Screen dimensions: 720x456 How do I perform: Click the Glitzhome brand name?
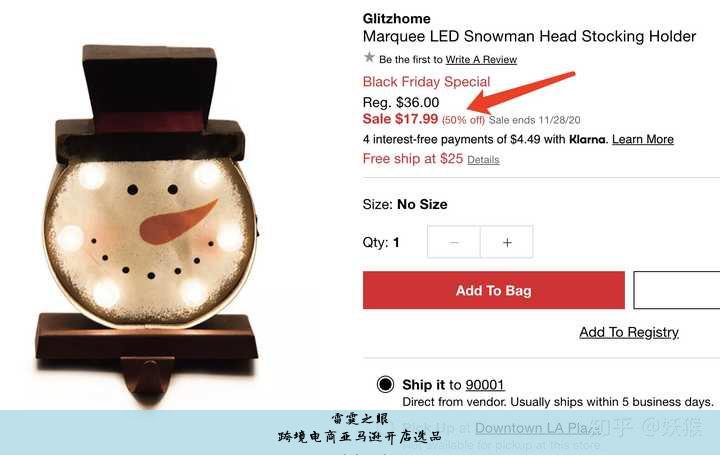click(x=397, y=19)
